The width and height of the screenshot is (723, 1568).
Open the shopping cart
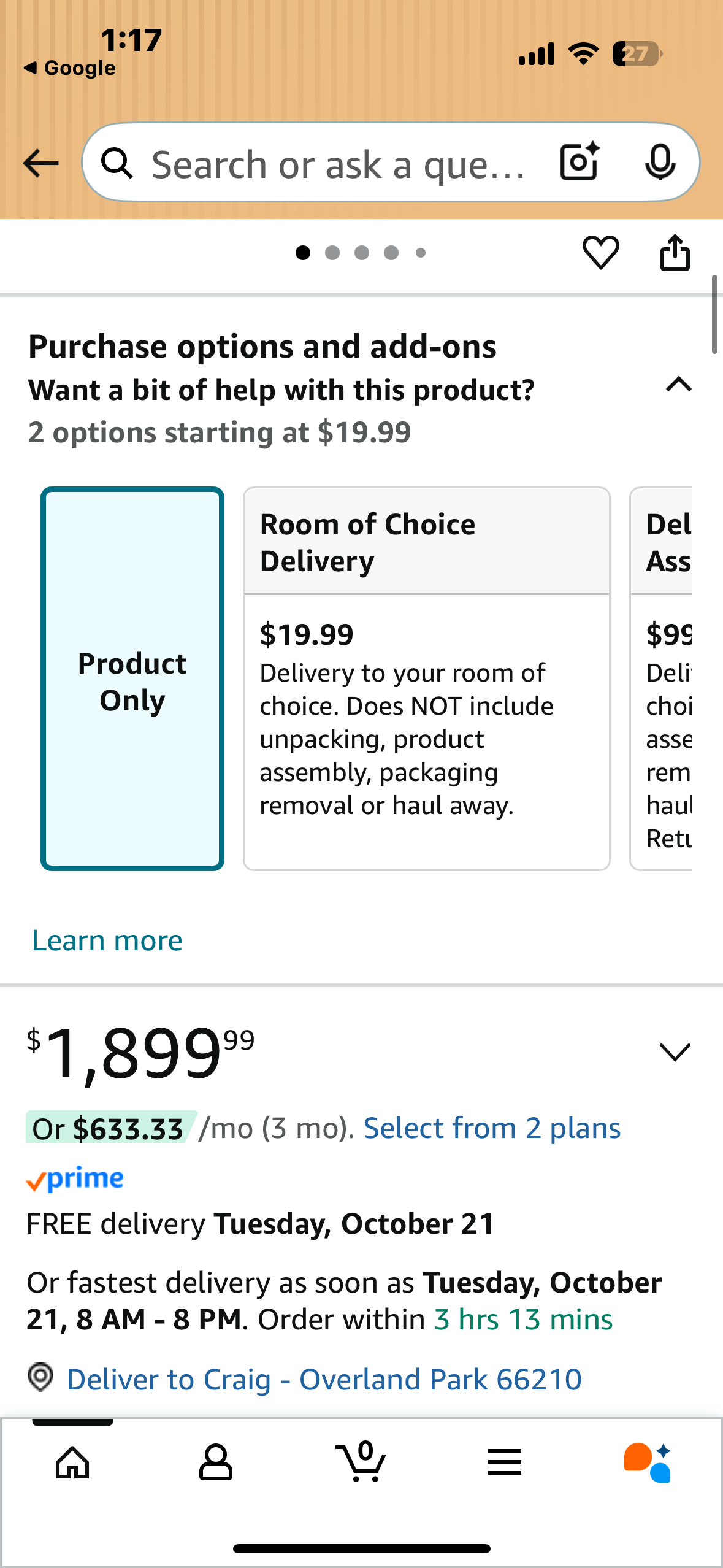click(x=361, y=1462)
